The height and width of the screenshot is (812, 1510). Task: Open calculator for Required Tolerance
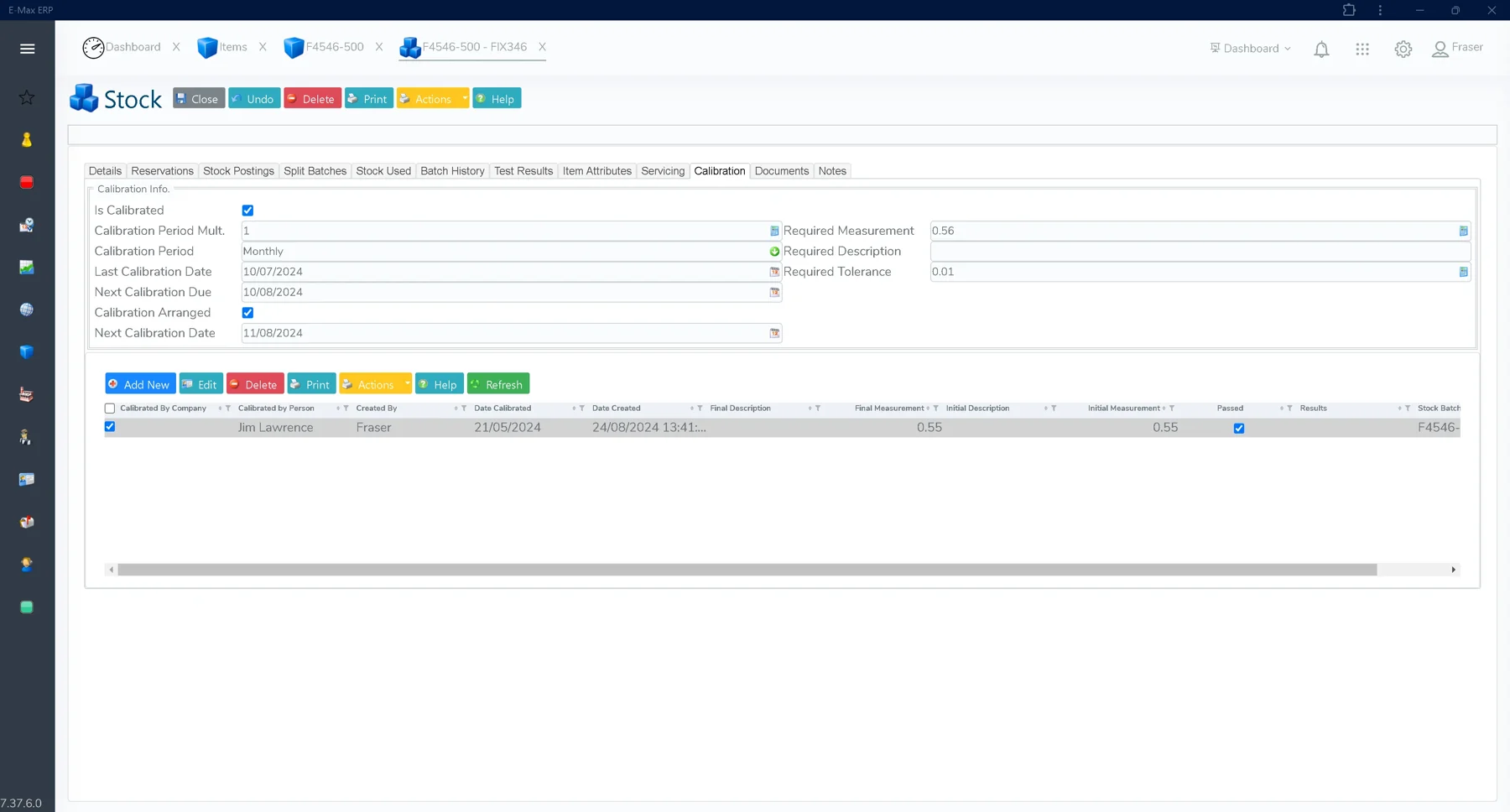click(x=1463, y=272)
